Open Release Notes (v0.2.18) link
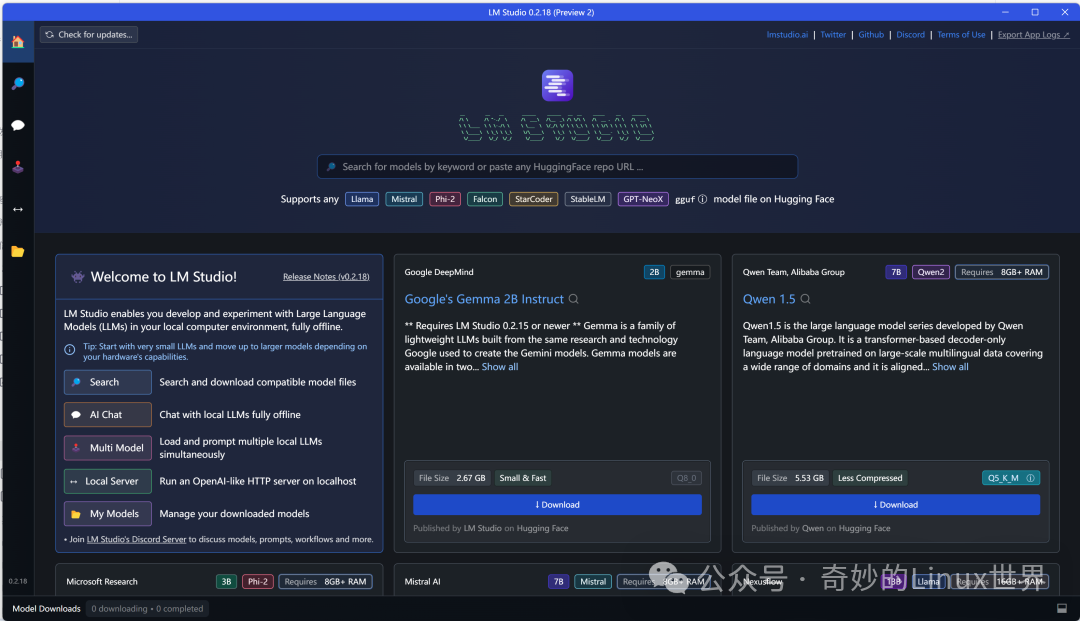Viewport: 1080px width, 621px height. 326,277
